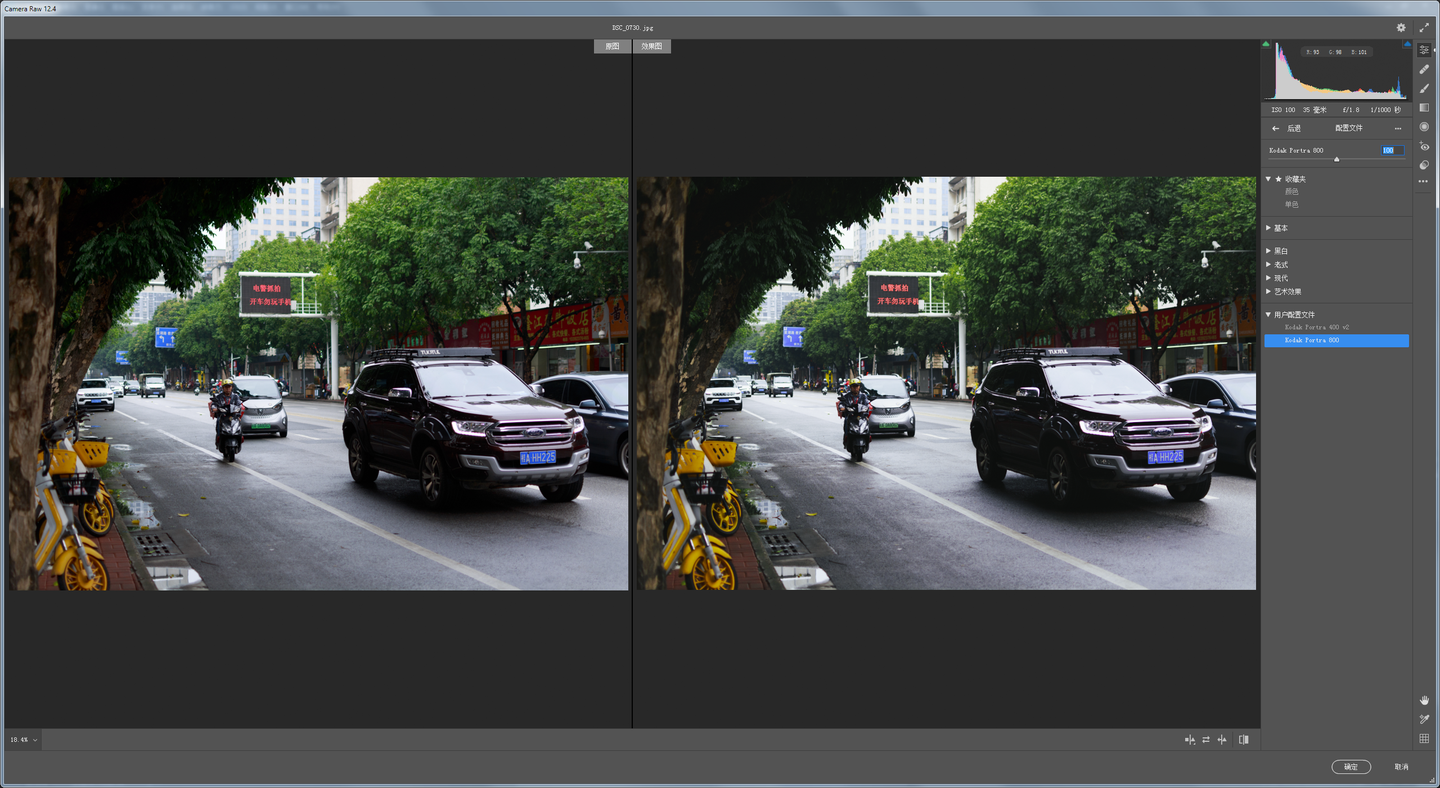Viewport: 1440px width, 788px height.
Task: Adjust the Kodak Portra 800 amount slider
Action: (1338, 158)
